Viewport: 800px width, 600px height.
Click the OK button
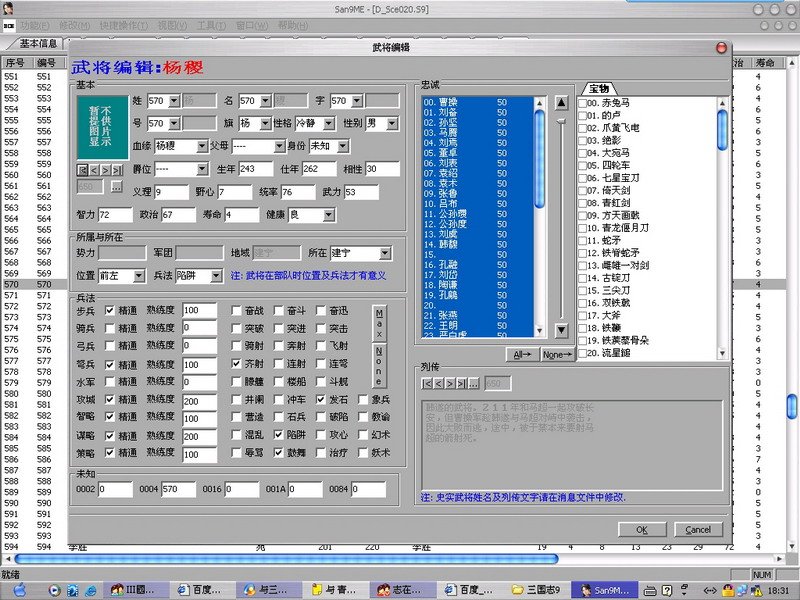pos(642,529)
